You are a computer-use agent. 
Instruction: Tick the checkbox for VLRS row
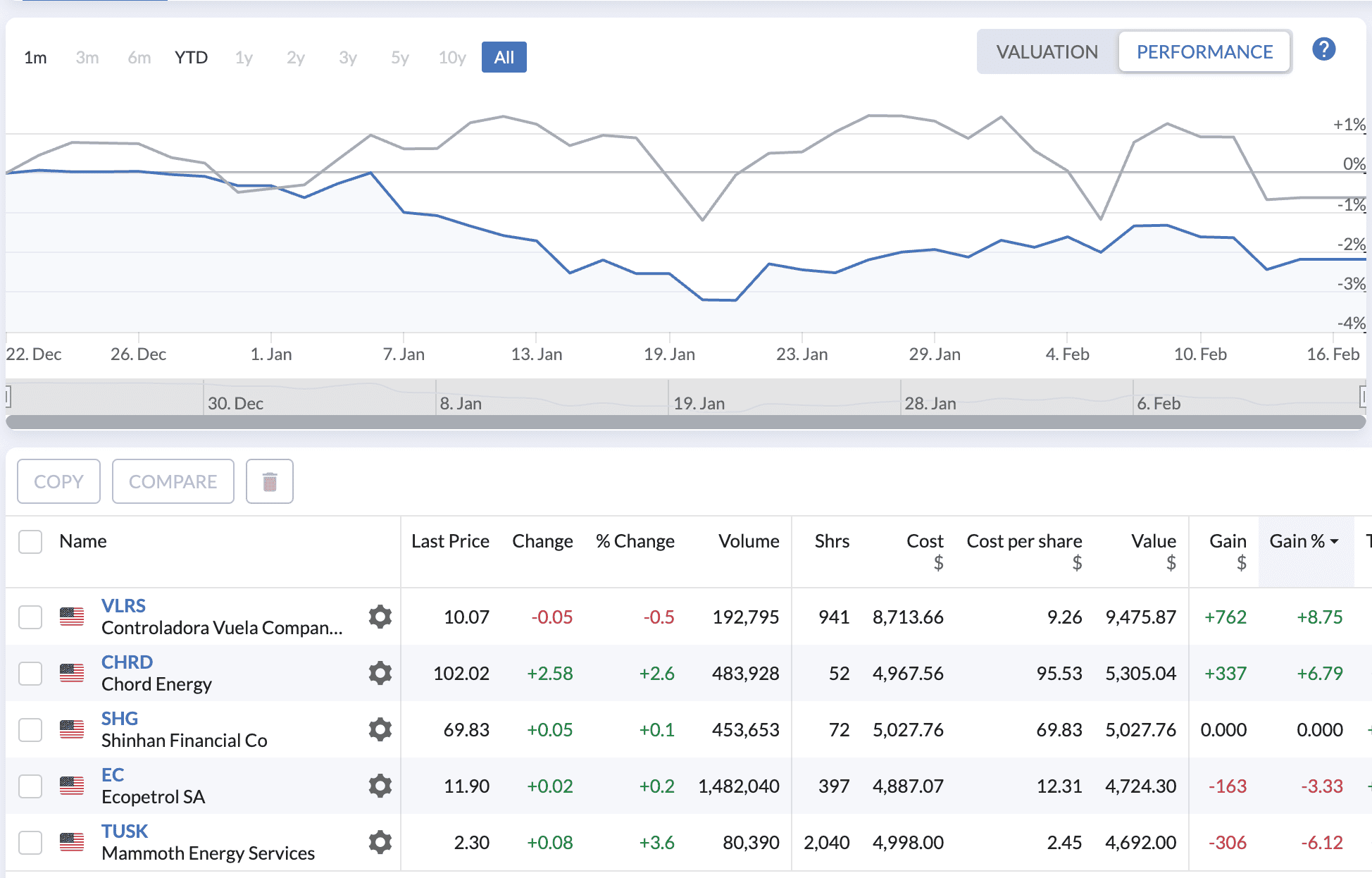coord(30,617)
